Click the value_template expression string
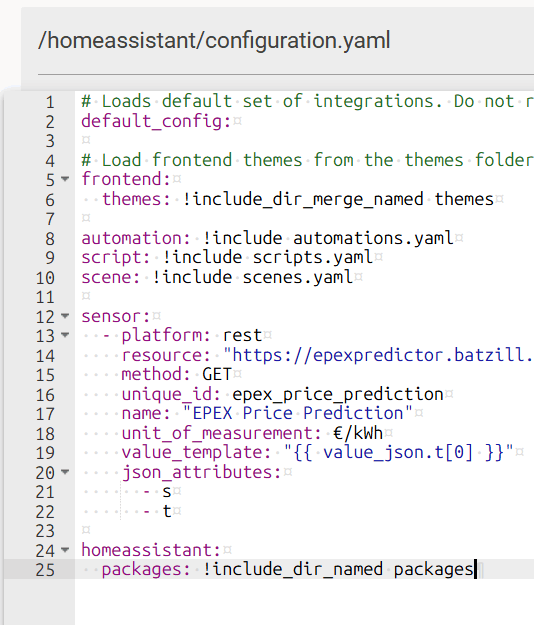Viewport: 534px width, 625px height. 399,453
